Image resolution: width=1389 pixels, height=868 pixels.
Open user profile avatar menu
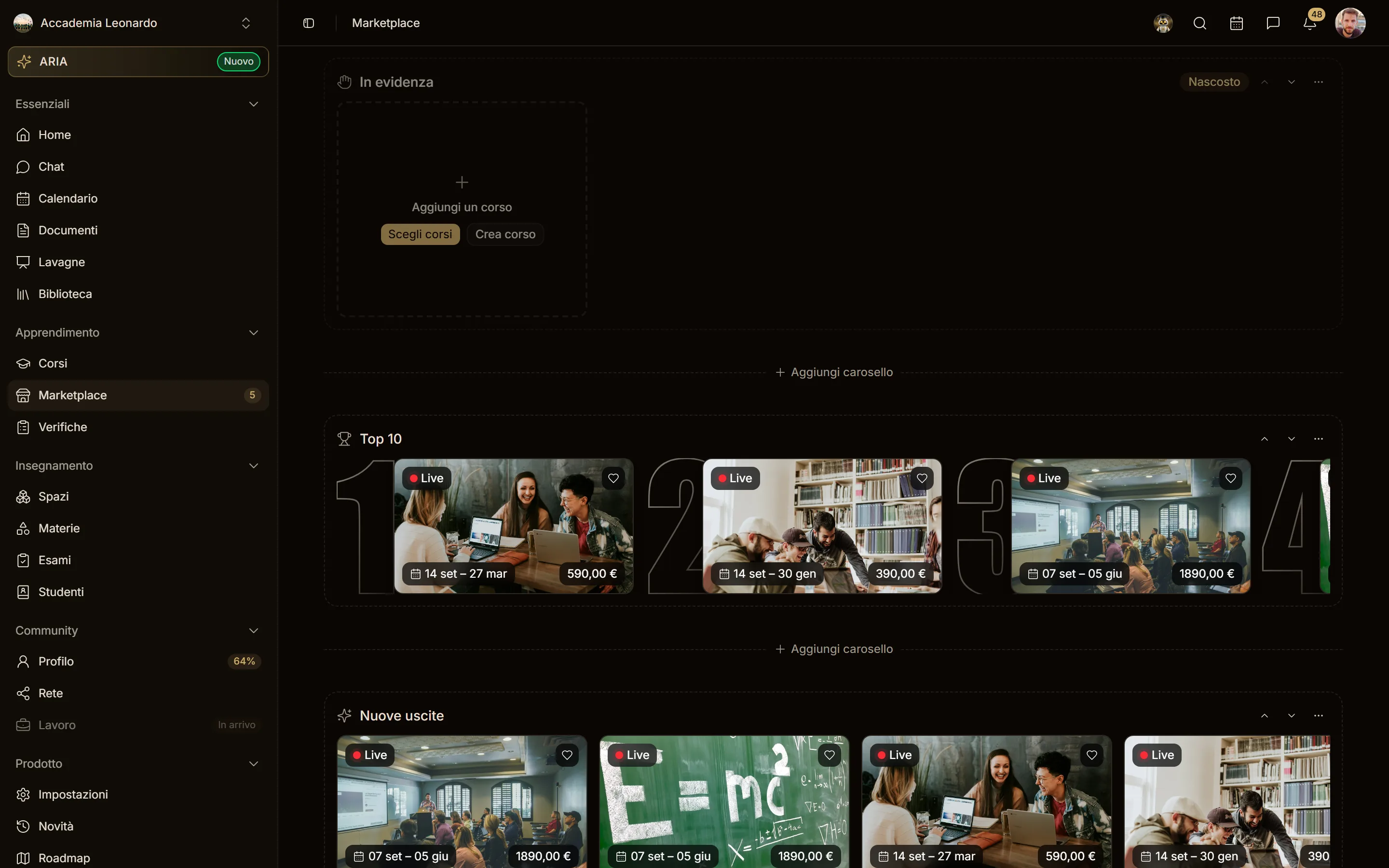1350,23
